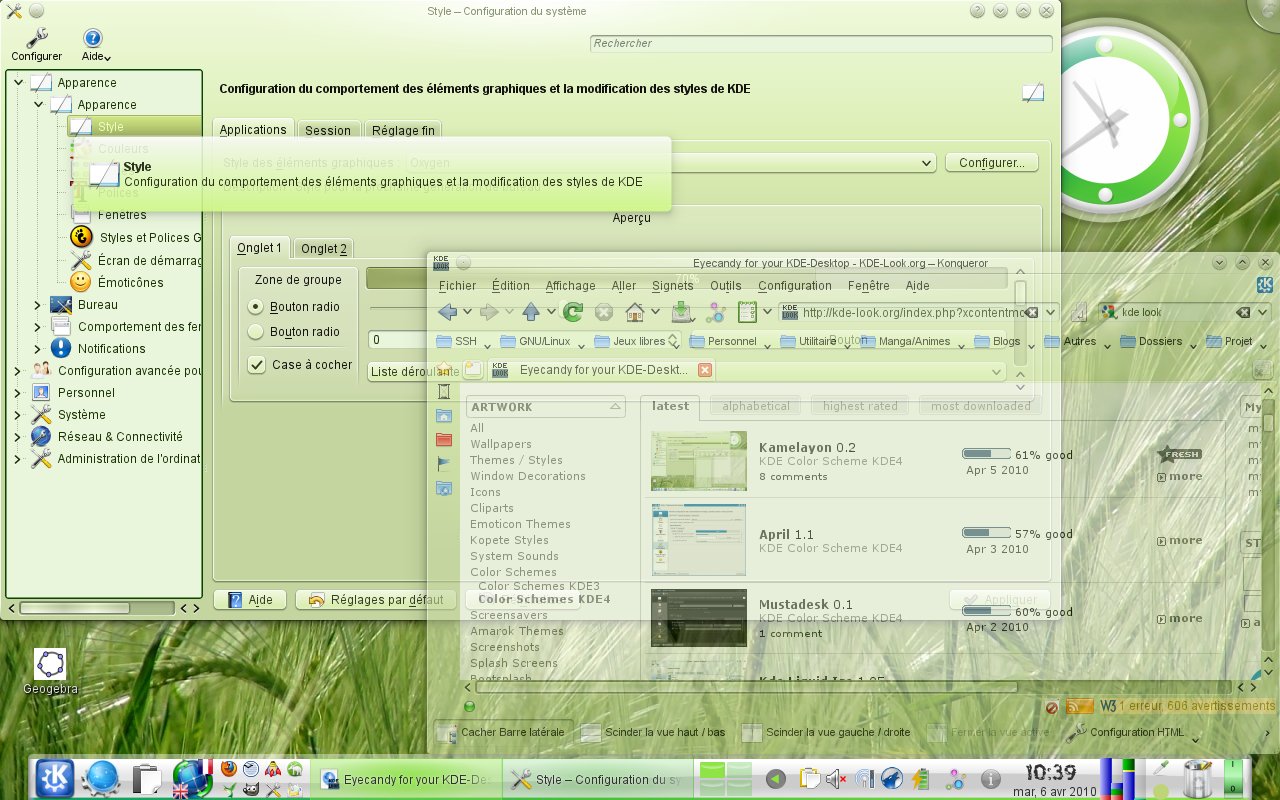Open the ARTWORK category dropdown

546,407
